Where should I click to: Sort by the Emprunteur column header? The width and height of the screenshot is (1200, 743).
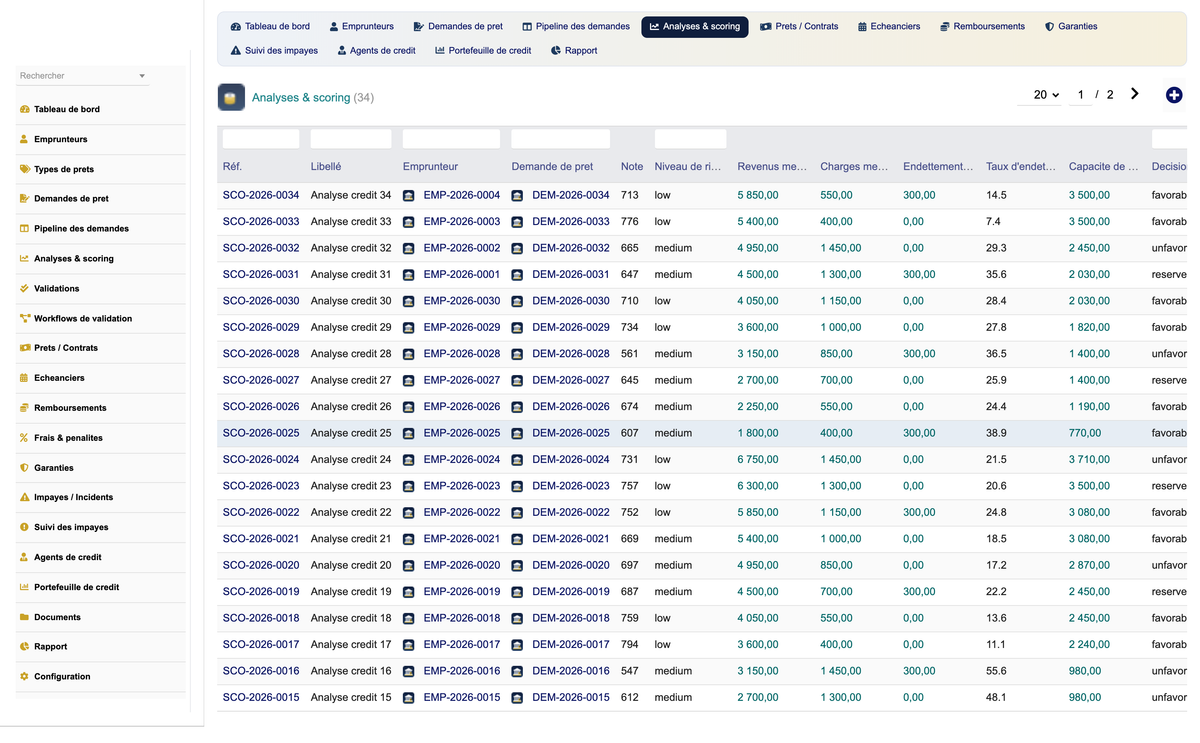click(x=431, y=167)
